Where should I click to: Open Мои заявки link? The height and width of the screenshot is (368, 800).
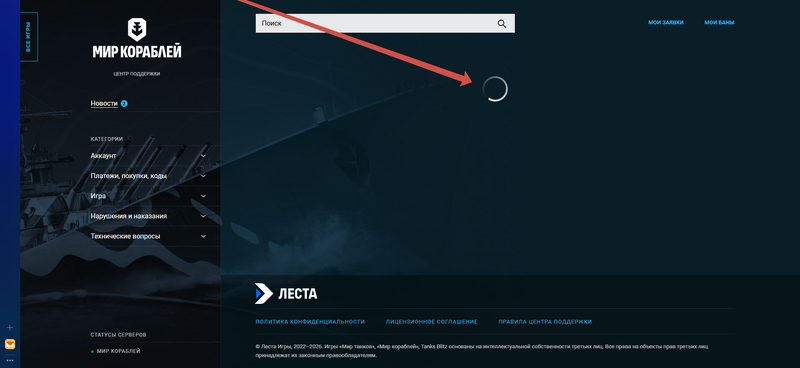(x=666, y=22)
